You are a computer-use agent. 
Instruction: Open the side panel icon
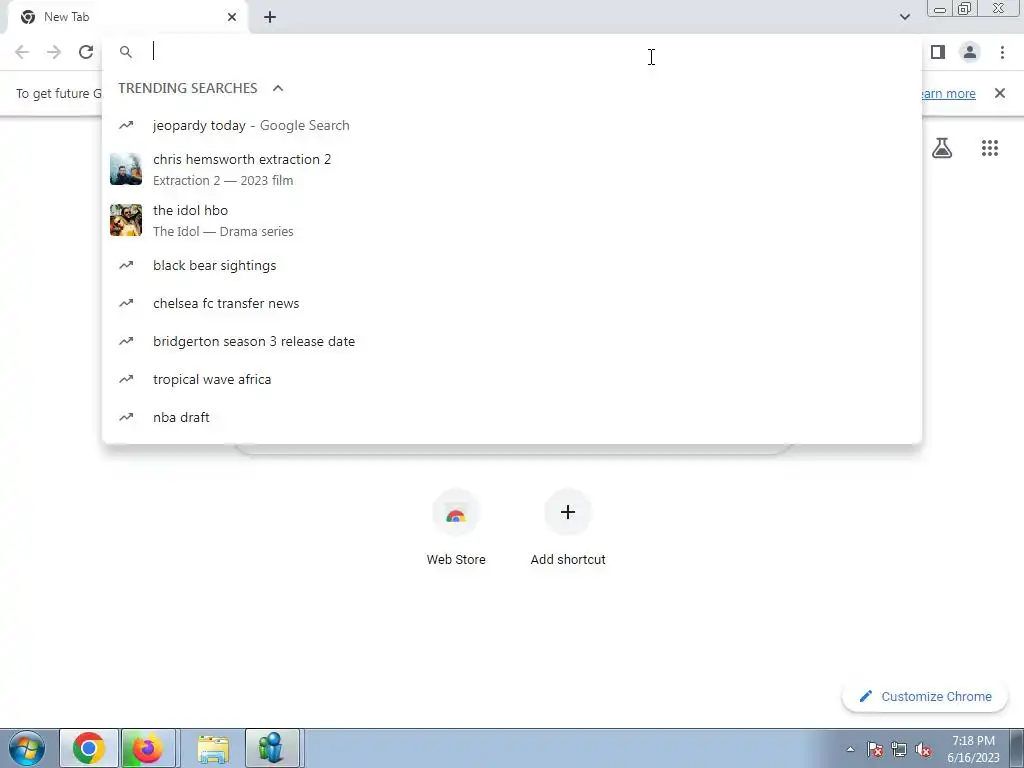[938, 52]
